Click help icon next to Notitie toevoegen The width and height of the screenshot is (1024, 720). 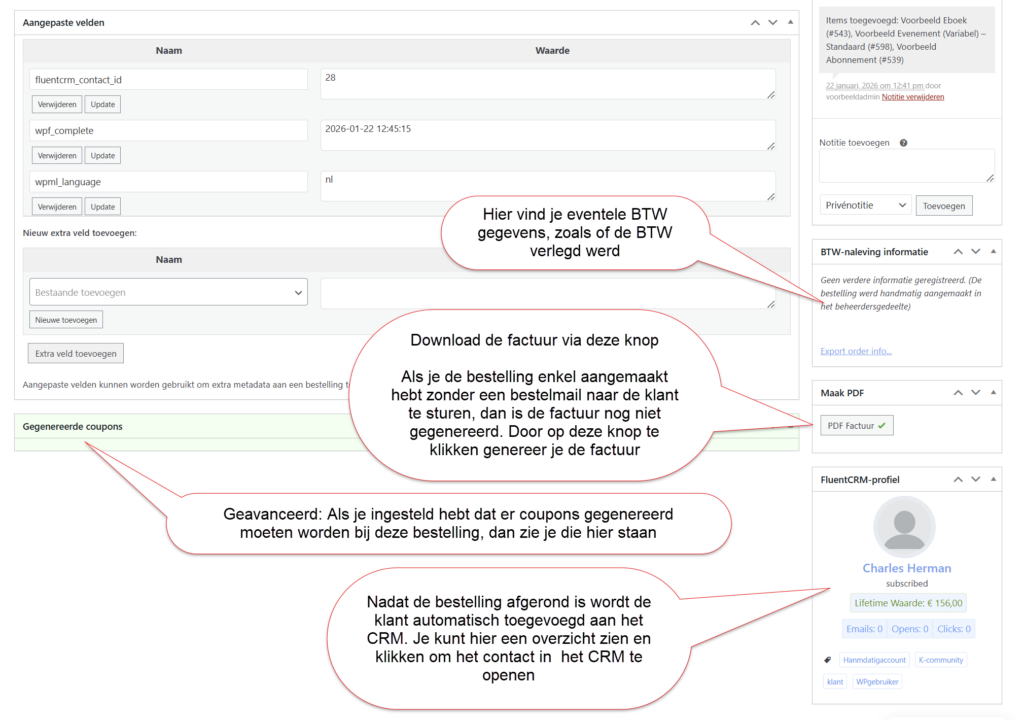click(x=903, y=143)
